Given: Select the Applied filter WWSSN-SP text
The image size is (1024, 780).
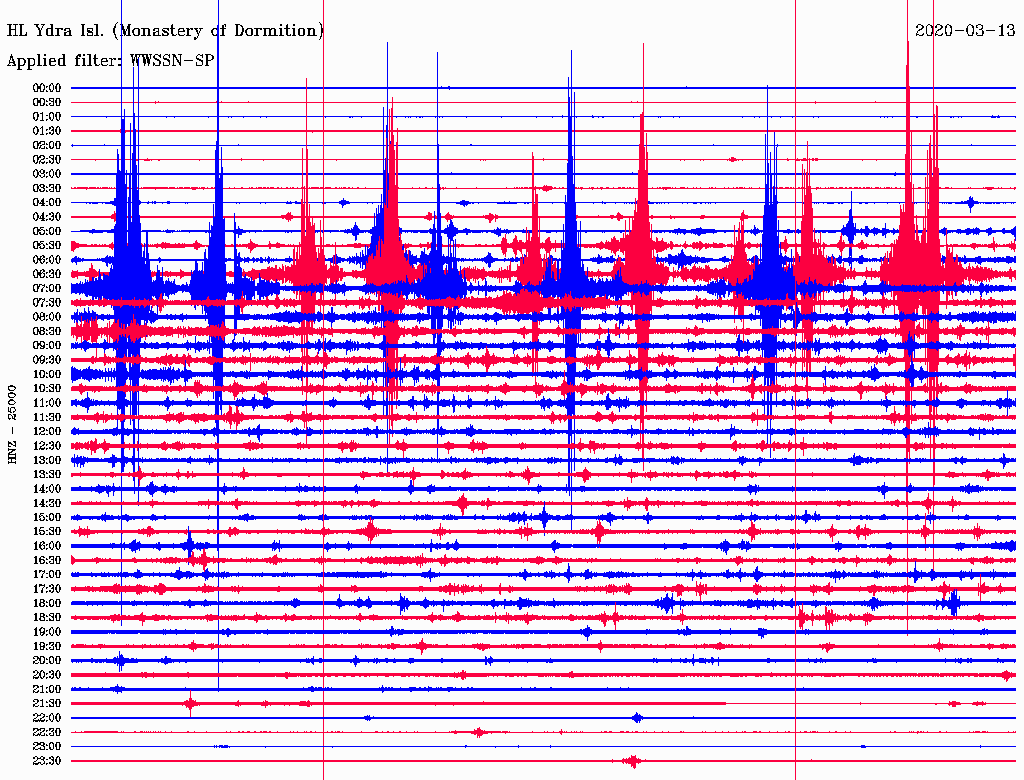Looking at the screenshot, I should tap(110, 61).
